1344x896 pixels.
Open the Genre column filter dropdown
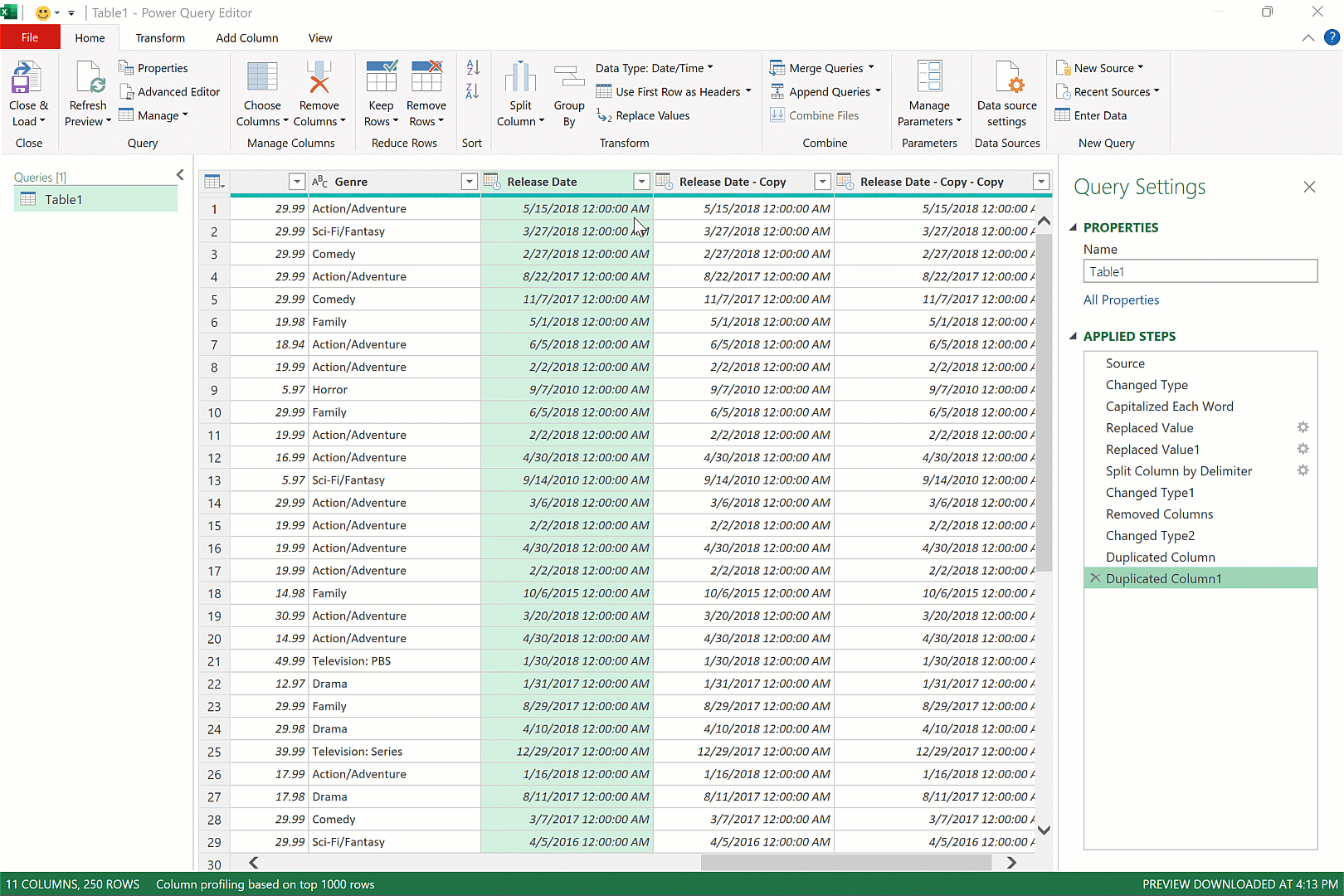pos(469,181)
